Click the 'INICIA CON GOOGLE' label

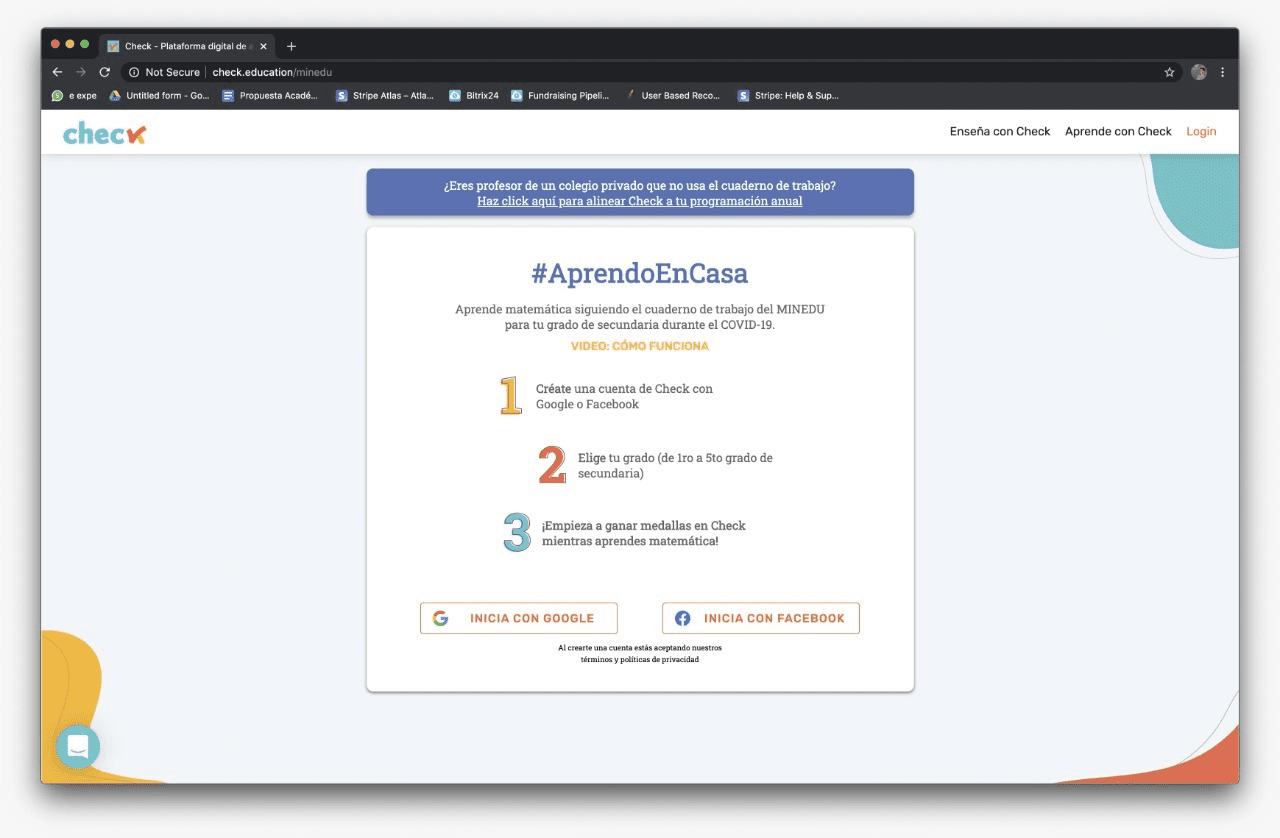point(532,618)
